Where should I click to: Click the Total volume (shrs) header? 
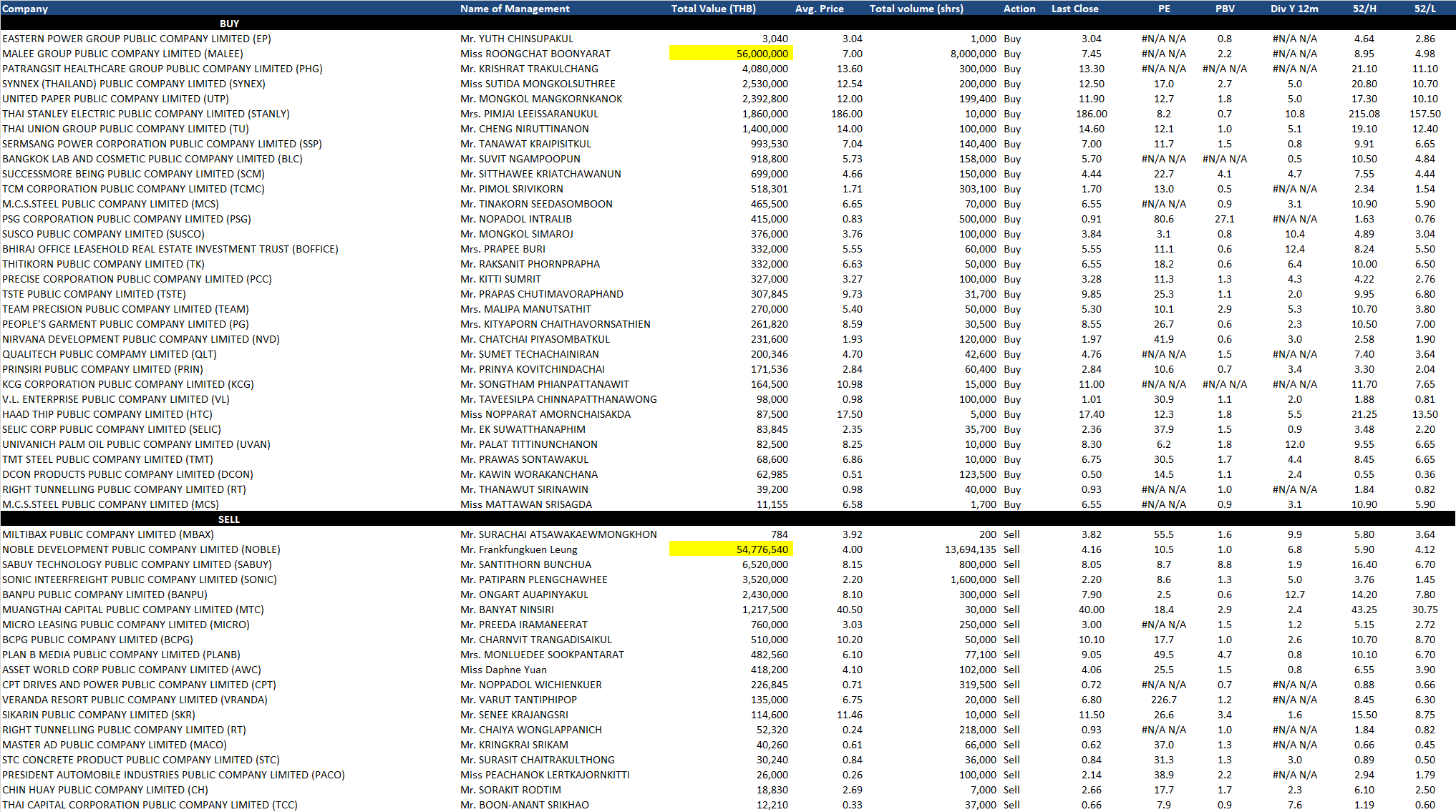(916, 9)
